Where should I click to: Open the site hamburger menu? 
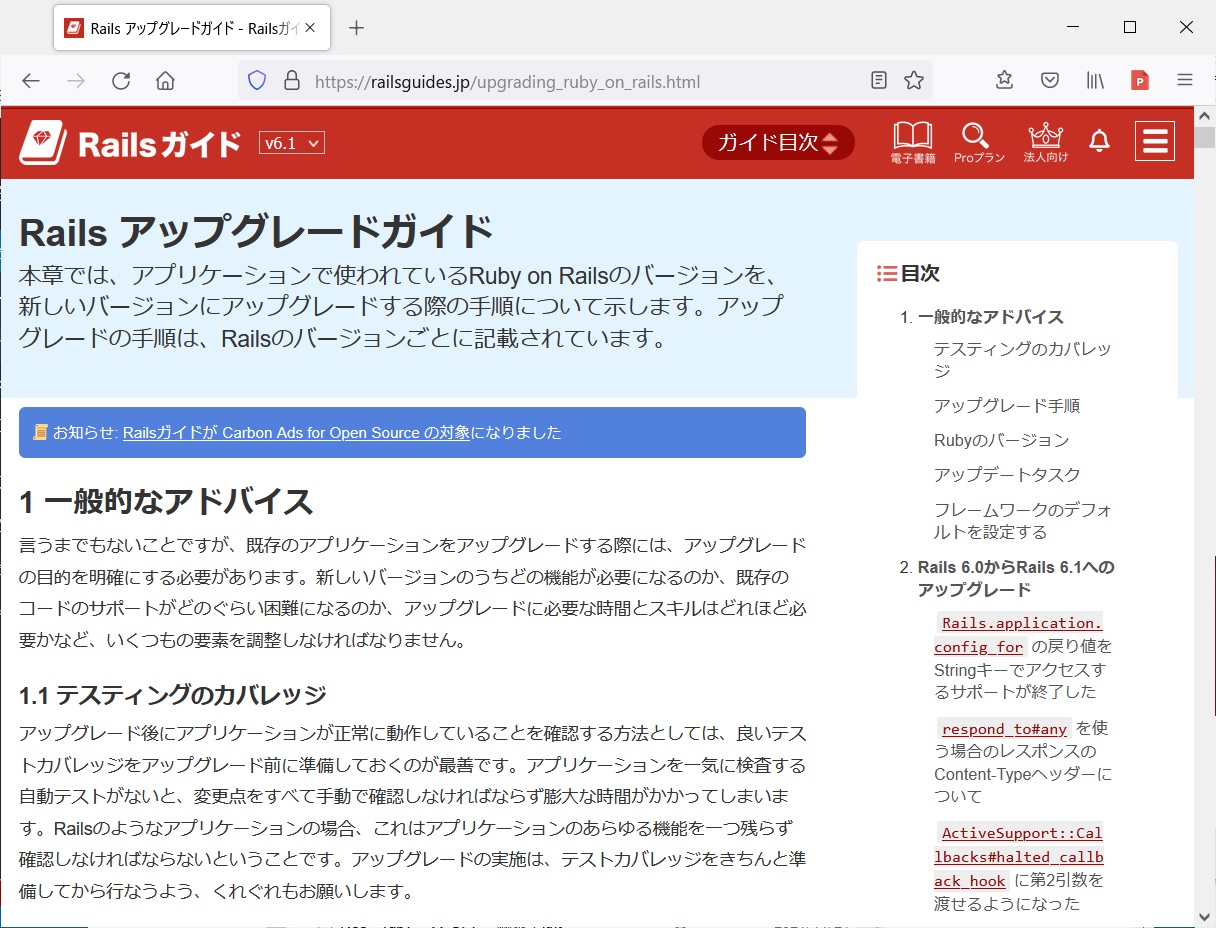pyautogui.click(x=1155, y=141)
